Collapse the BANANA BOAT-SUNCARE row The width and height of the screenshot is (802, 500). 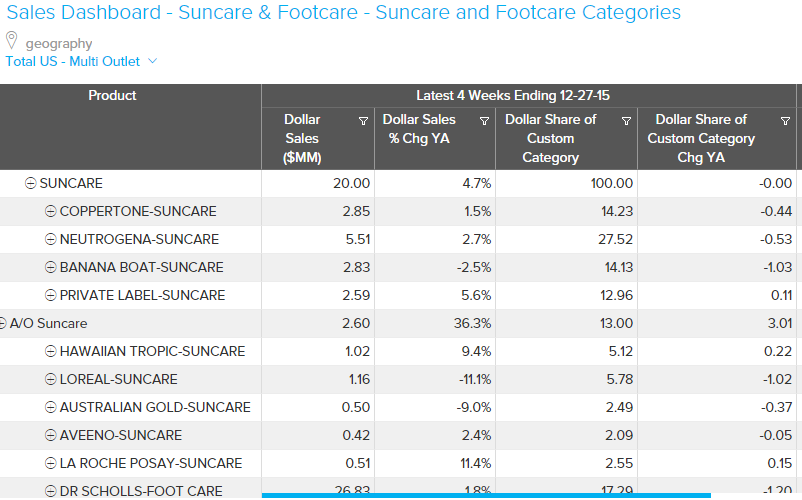click(x=50, y=268)
